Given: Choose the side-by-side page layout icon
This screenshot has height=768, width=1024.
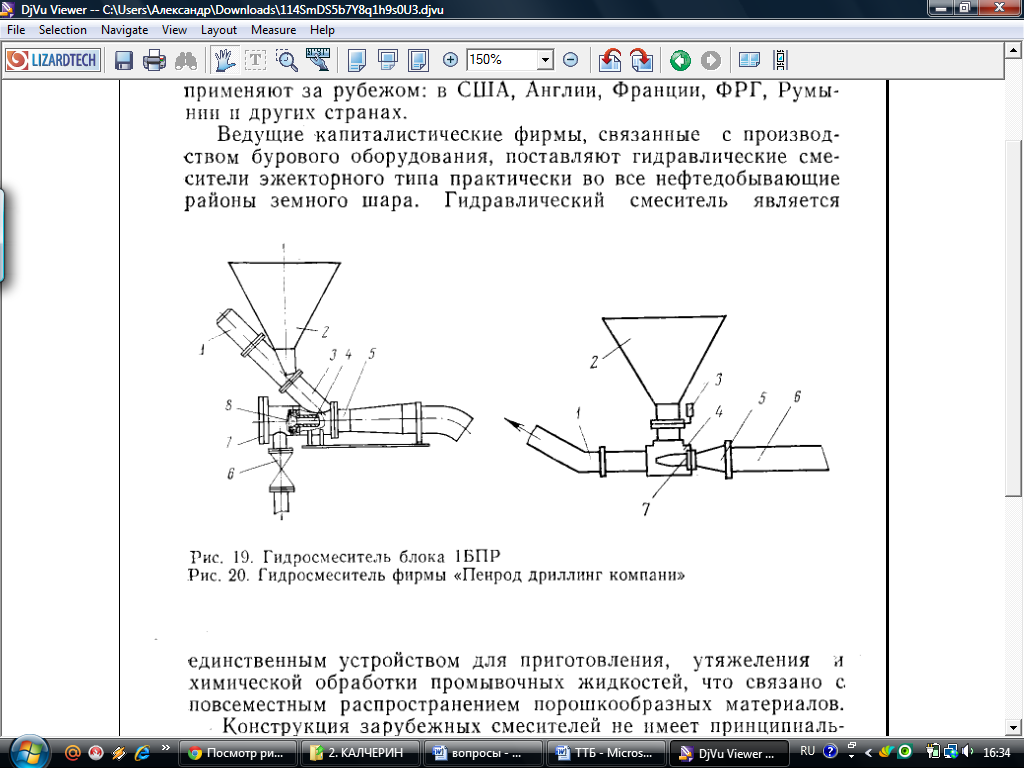Looking at the screenshot, I should [418, 61].
